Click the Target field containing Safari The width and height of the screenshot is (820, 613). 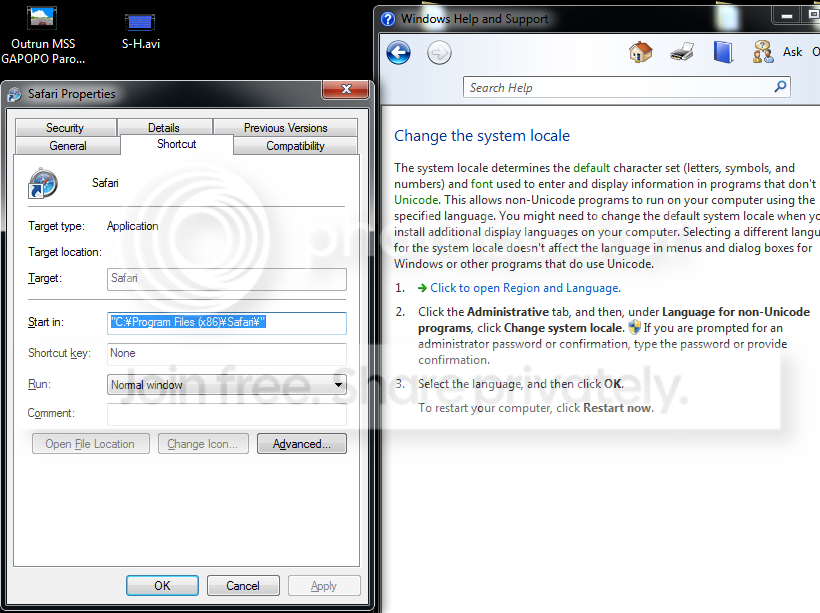click(x=226, y=279)
